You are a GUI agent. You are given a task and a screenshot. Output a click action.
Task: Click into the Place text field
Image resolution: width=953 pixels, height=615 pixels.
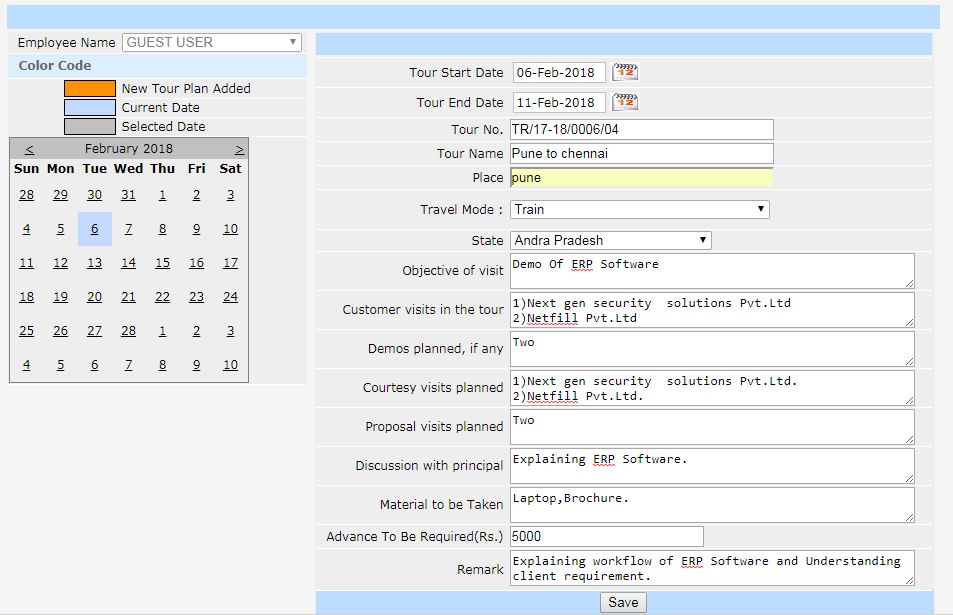pos(641,177)
